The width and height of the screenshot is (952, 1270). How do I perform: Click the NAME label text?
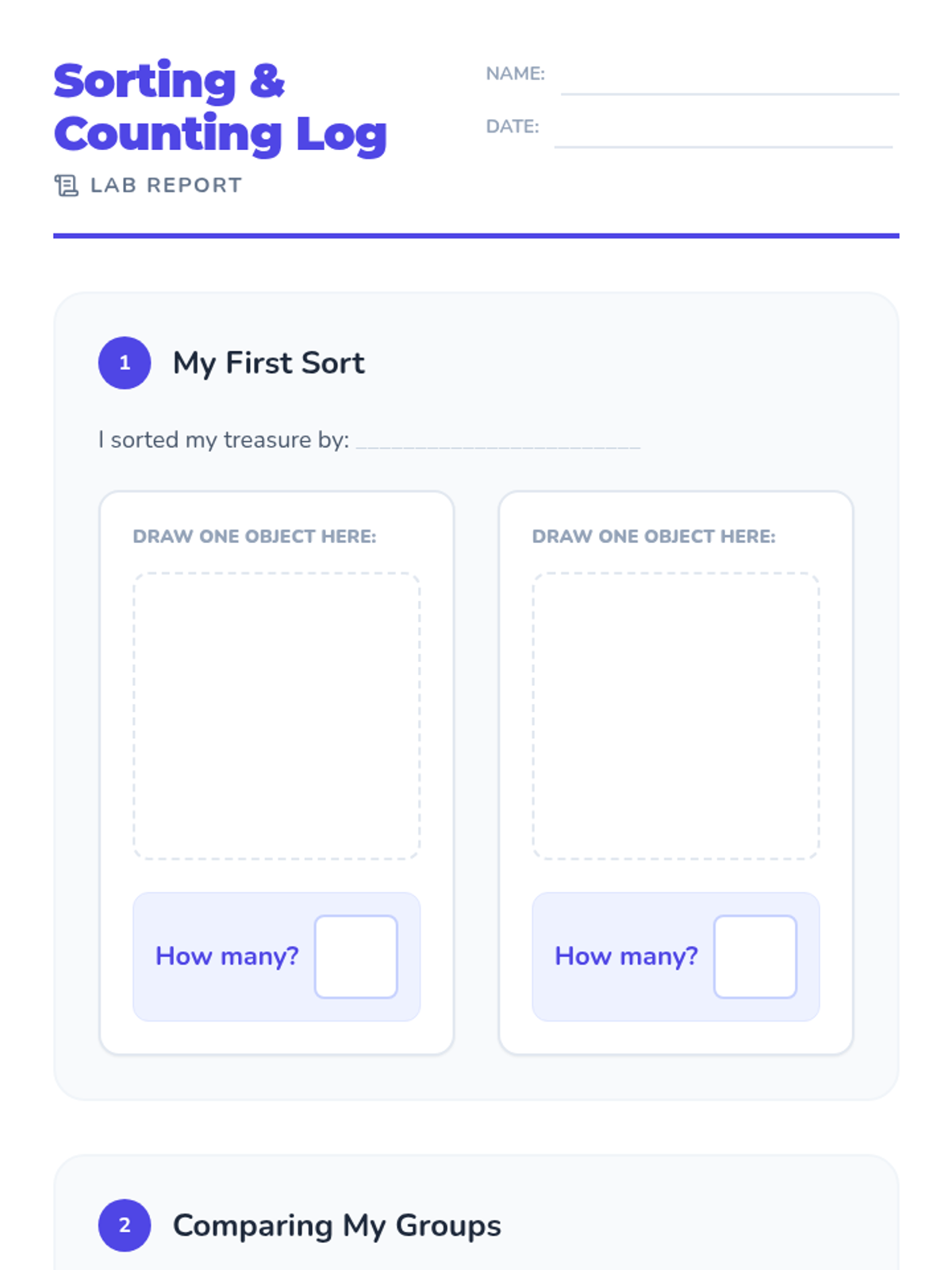click(x=515, y=74)
